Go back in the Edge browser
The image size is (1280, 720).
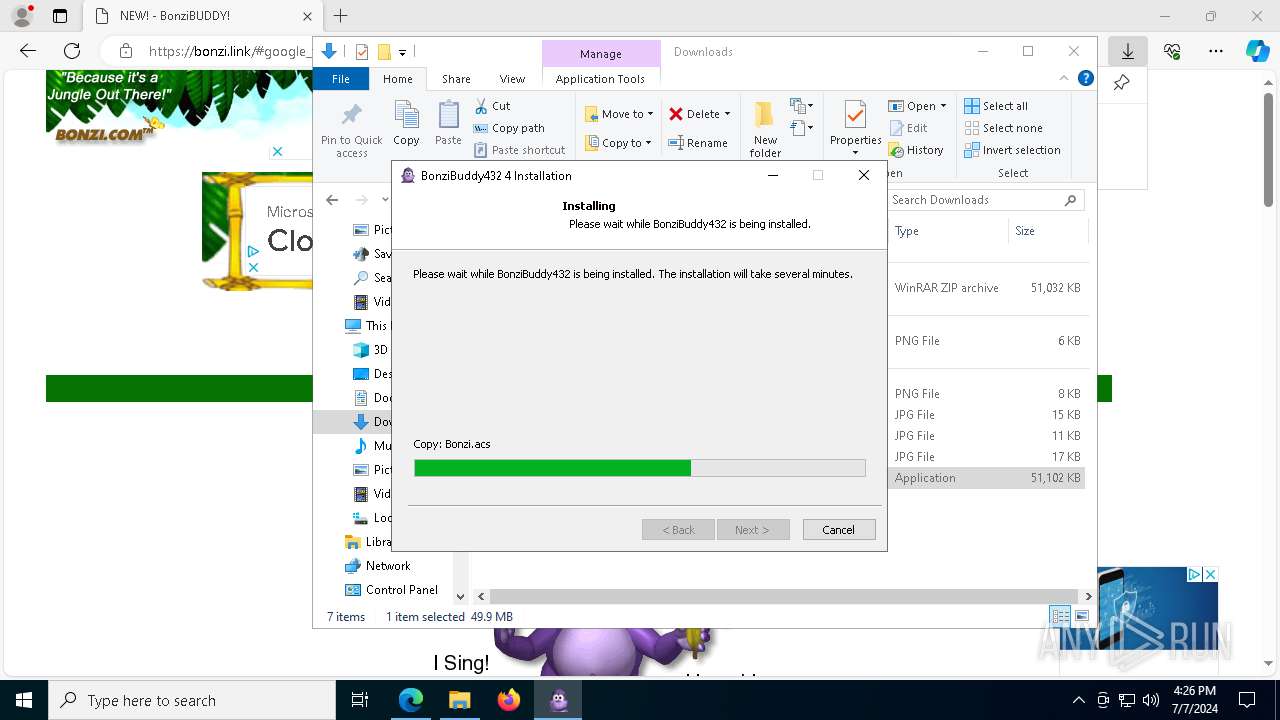click(x=28, y=51)
